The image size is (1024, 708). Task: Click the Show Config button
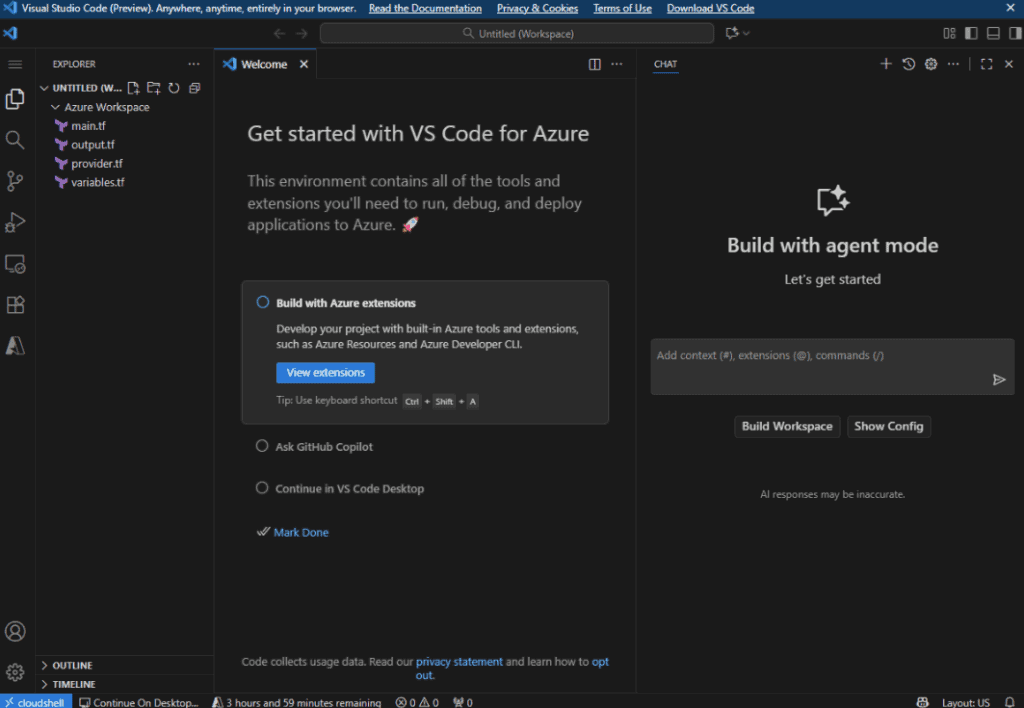889,426
